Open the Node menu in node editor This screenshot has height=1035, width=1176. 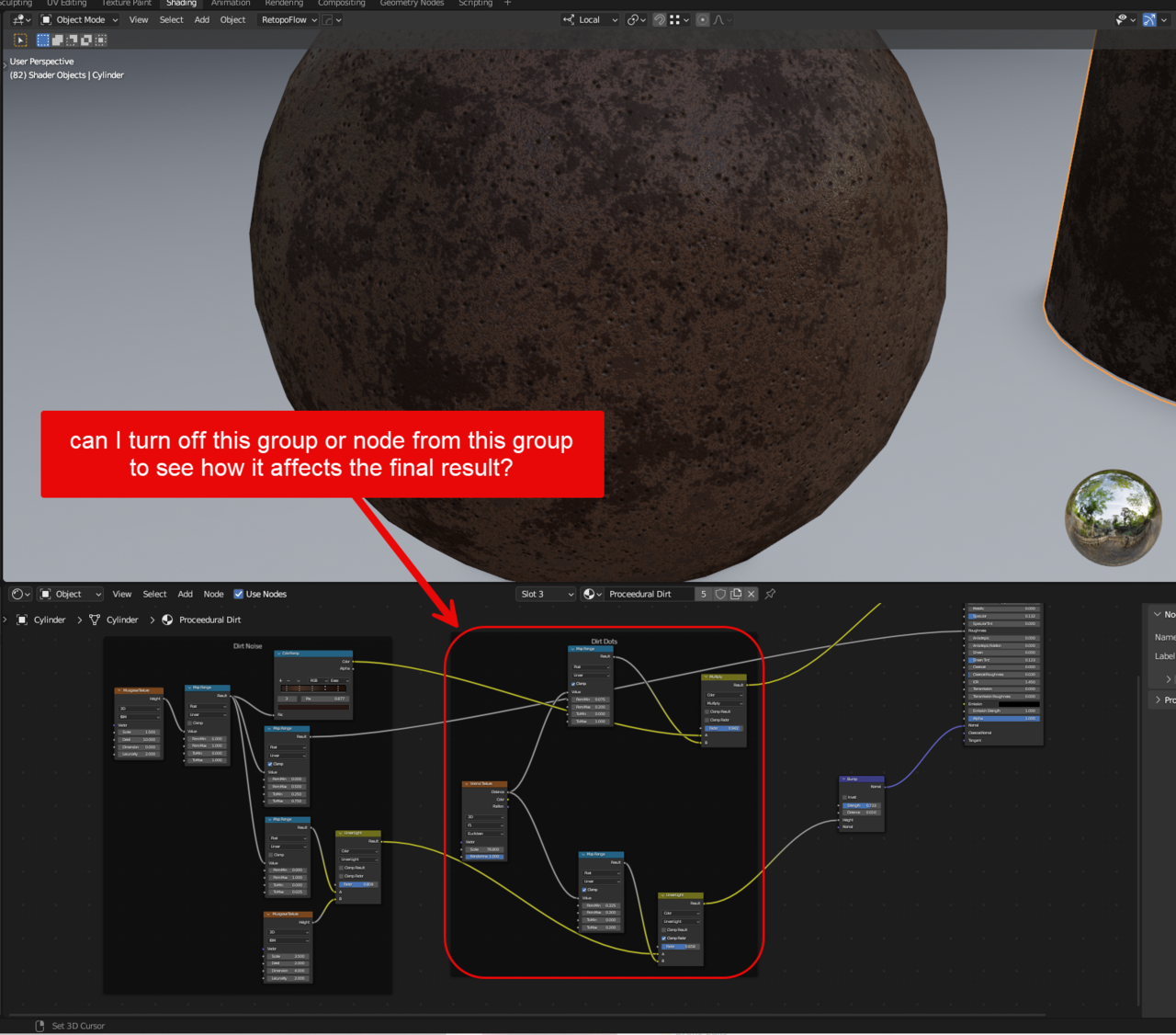[213, 594]
